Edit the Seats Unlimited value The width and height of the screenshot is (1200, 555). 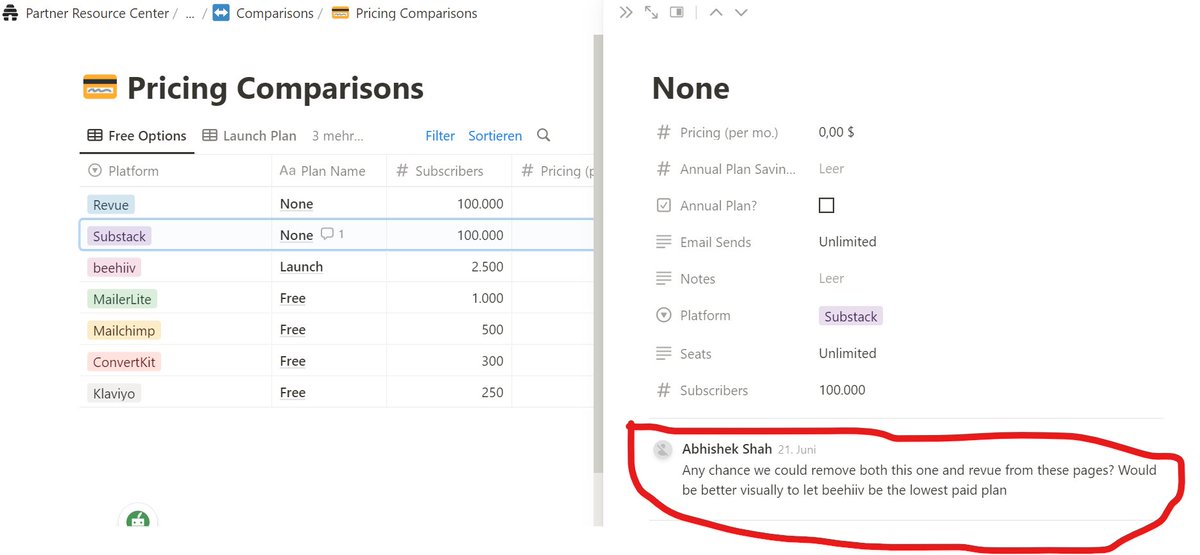[x=847, y=353]
